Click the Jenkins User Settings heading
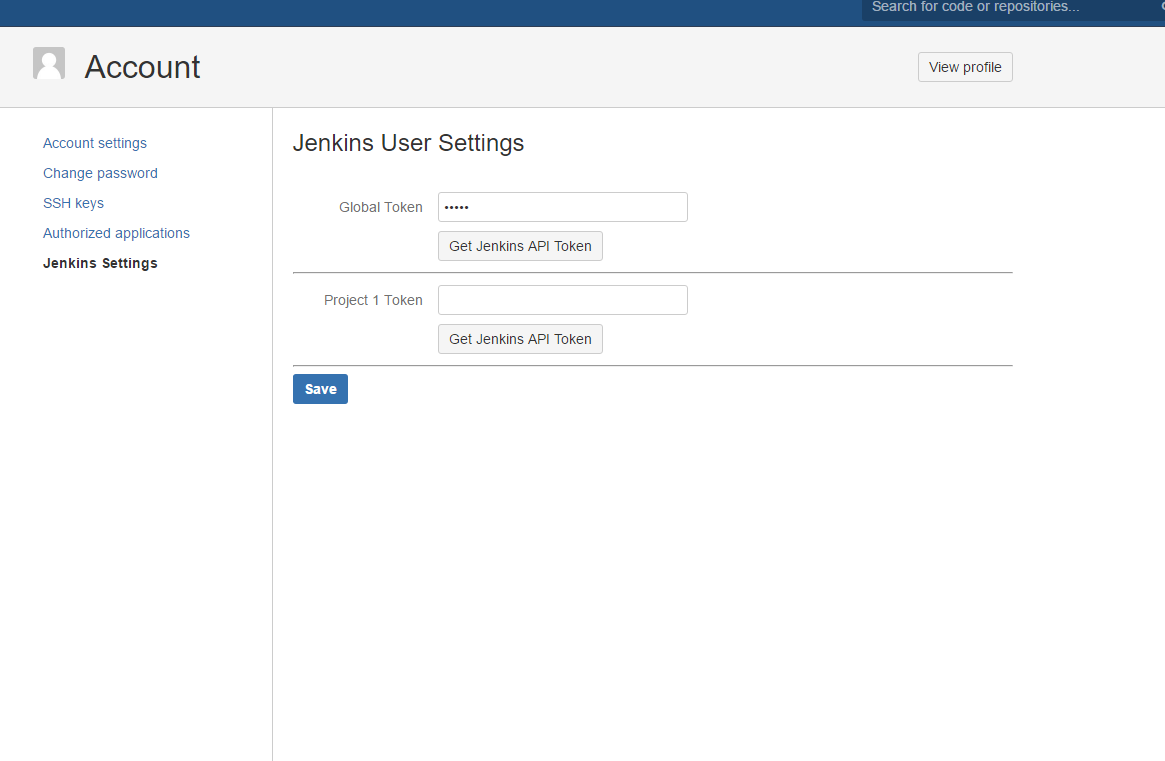This screenshot has height=761, width=1165. coord(409,143)
